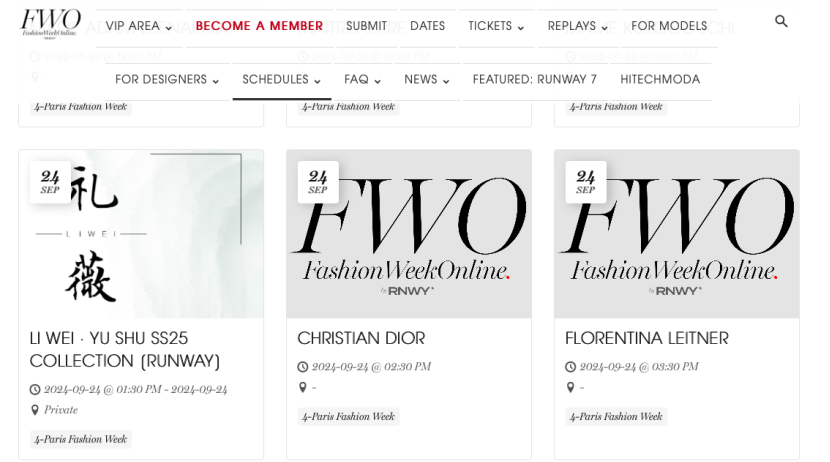The height and width of the screenshot is (462, 830).
Task: Go to Become a Member
Action: coord(259,26)
